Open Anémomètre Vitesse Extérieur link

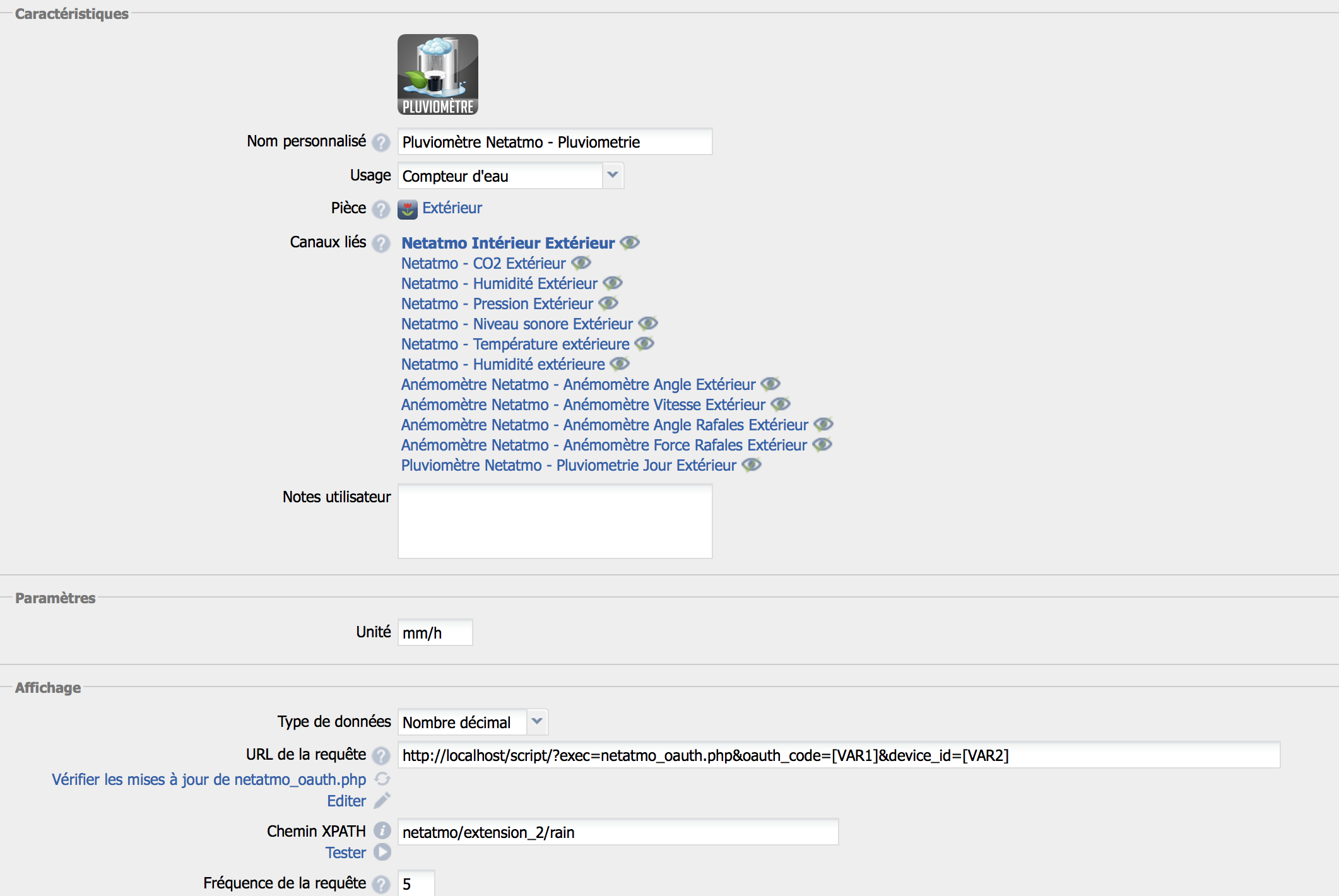pos(583,404)
